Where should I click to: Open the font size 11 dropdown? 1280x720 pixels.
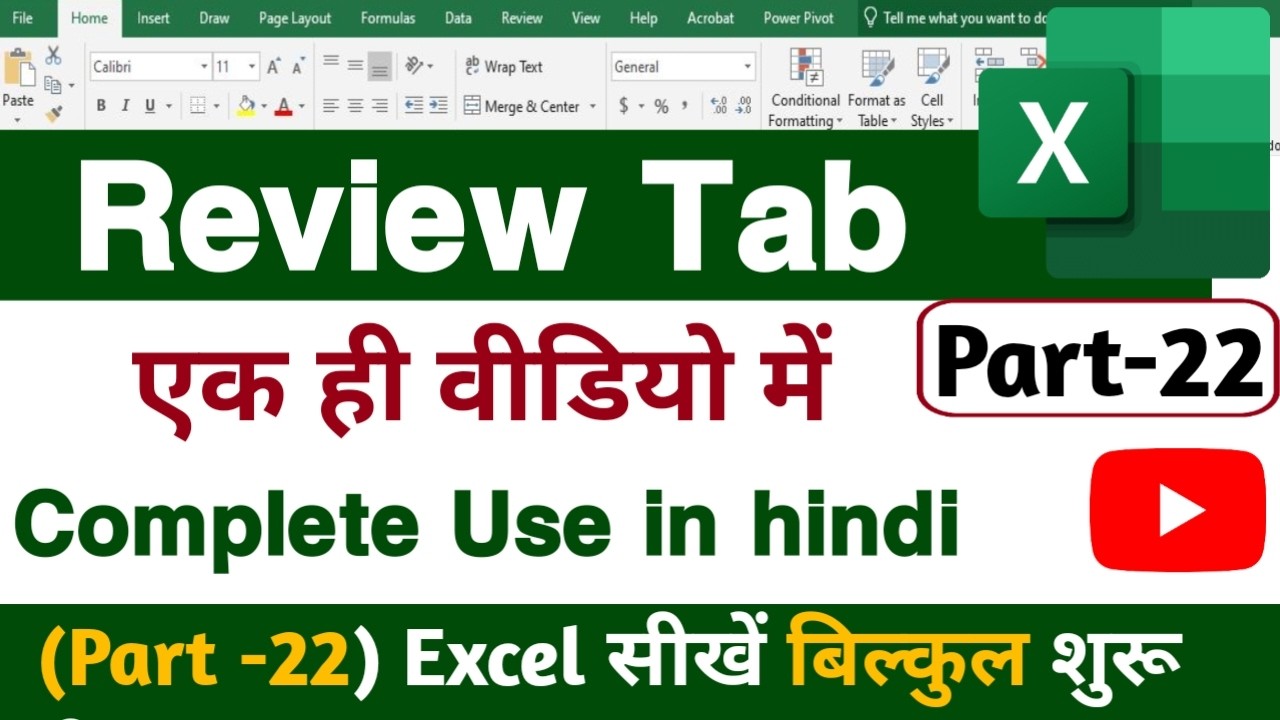click(x=252, y=67)
